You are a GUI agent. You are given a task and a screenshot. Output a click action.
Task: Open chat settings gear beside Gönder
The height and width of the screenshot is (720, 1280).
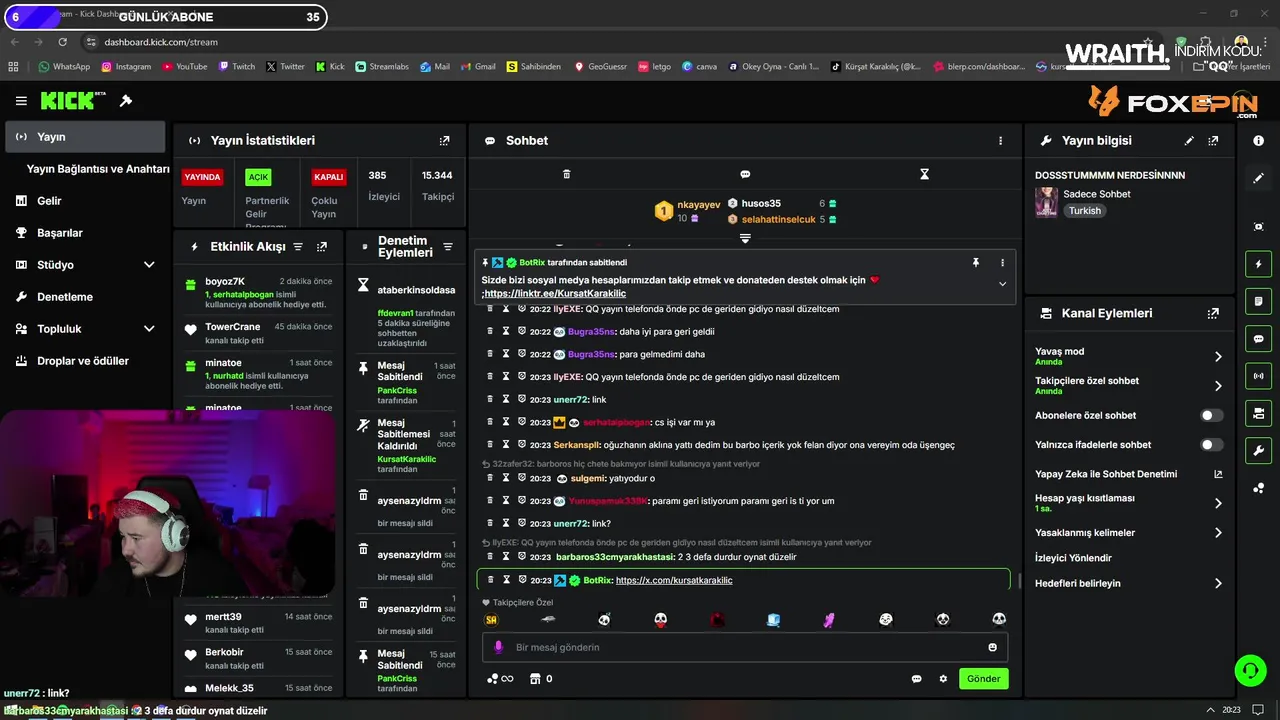coord(942,679)
